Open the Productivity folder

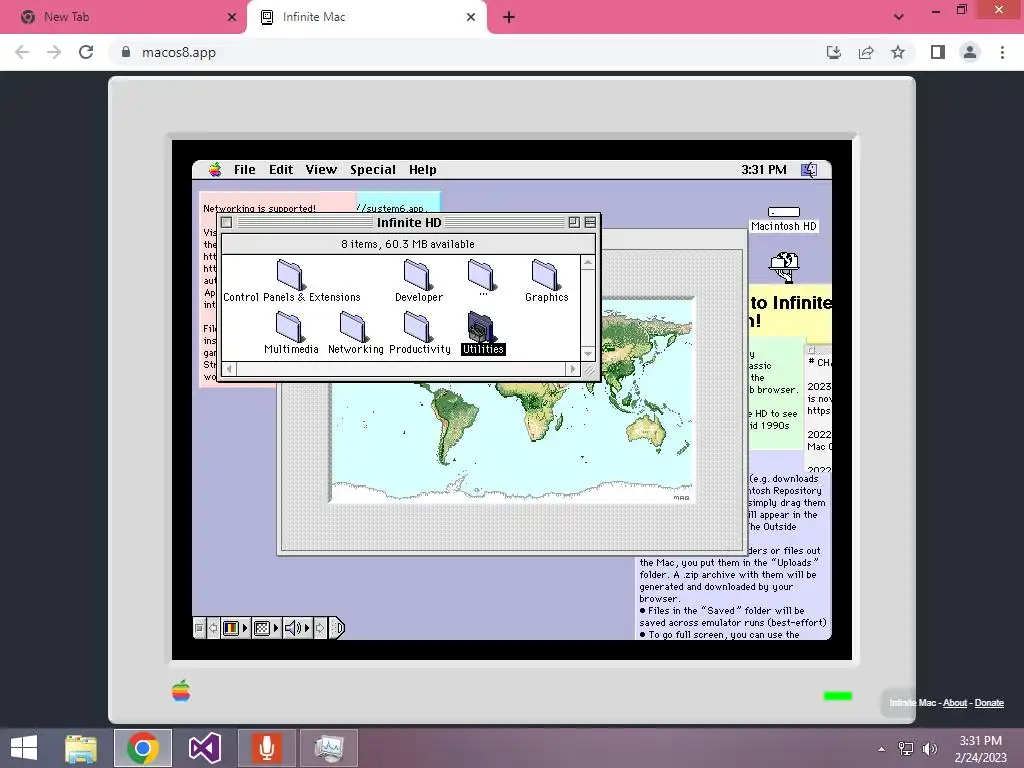417,327
